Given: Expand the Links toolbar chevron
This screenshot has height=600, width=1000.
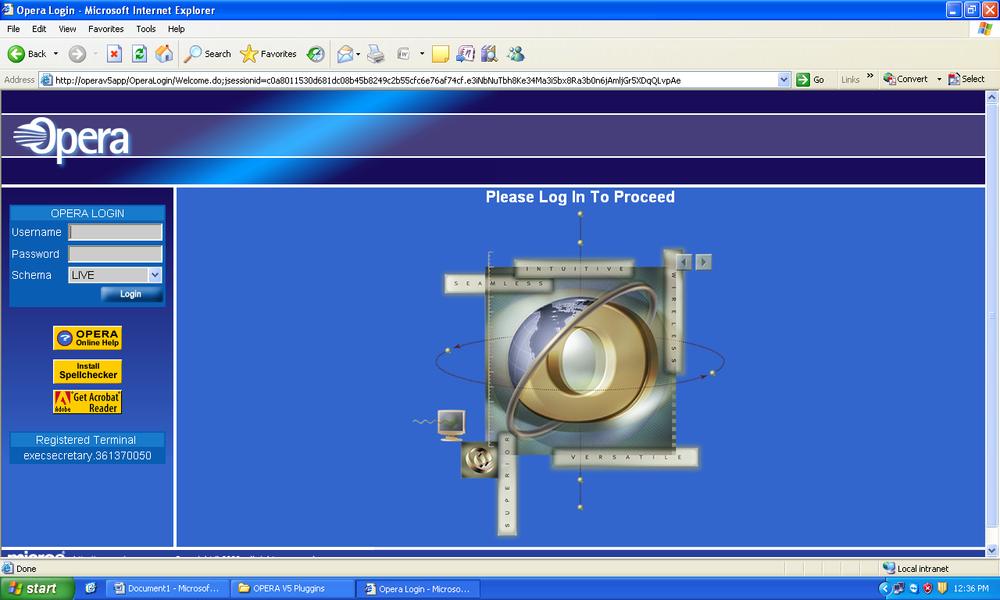Looking at the screenshot, I should click(x=870, y=76).
